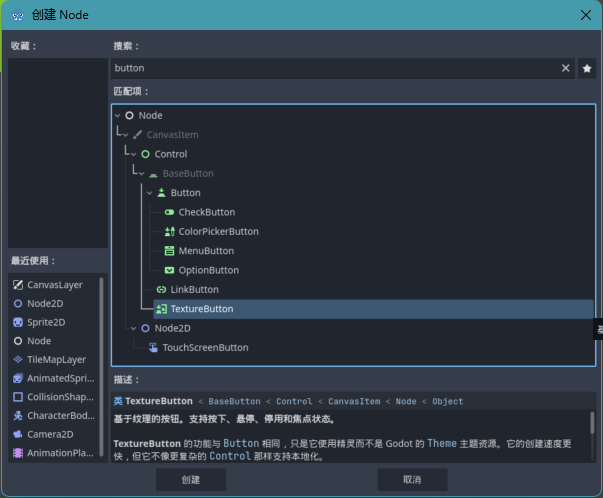Open BaseButton class link in description
Screen dimensions: 603x498
pyautogui.click(x=234, y=401)
